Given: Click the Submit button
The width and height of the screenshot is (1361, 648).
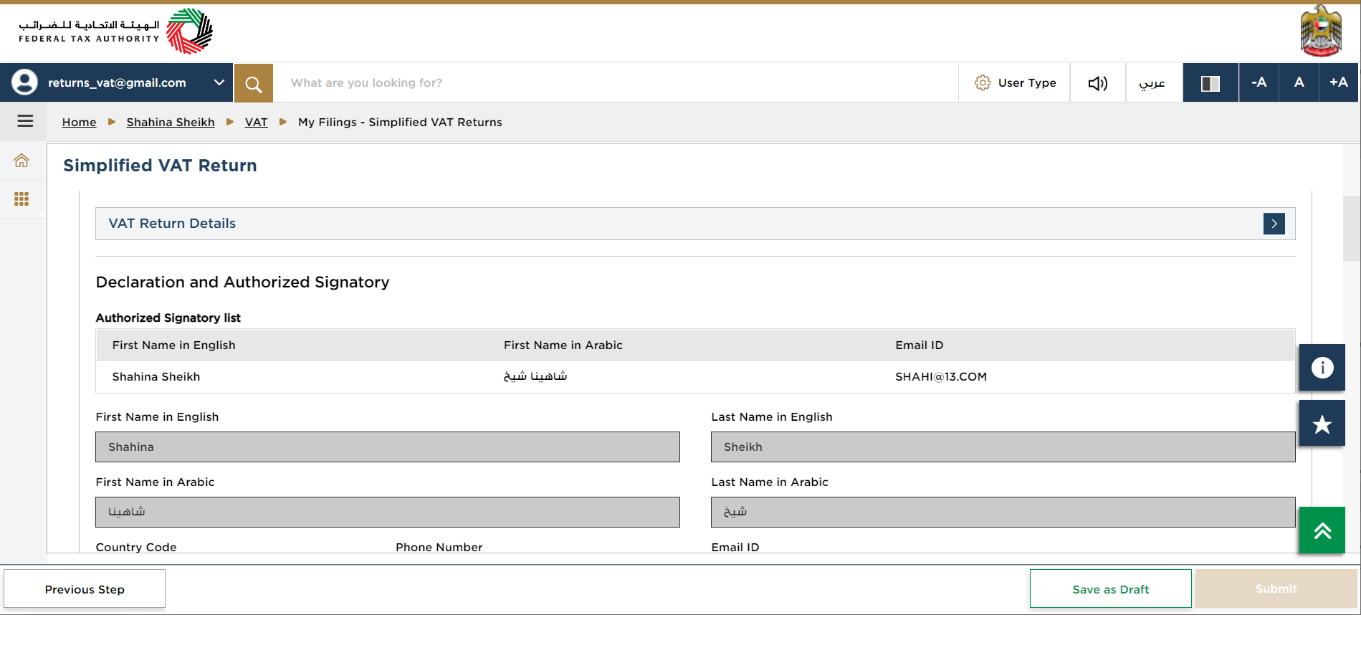Looking at the screenshot, I should 1276,589.
